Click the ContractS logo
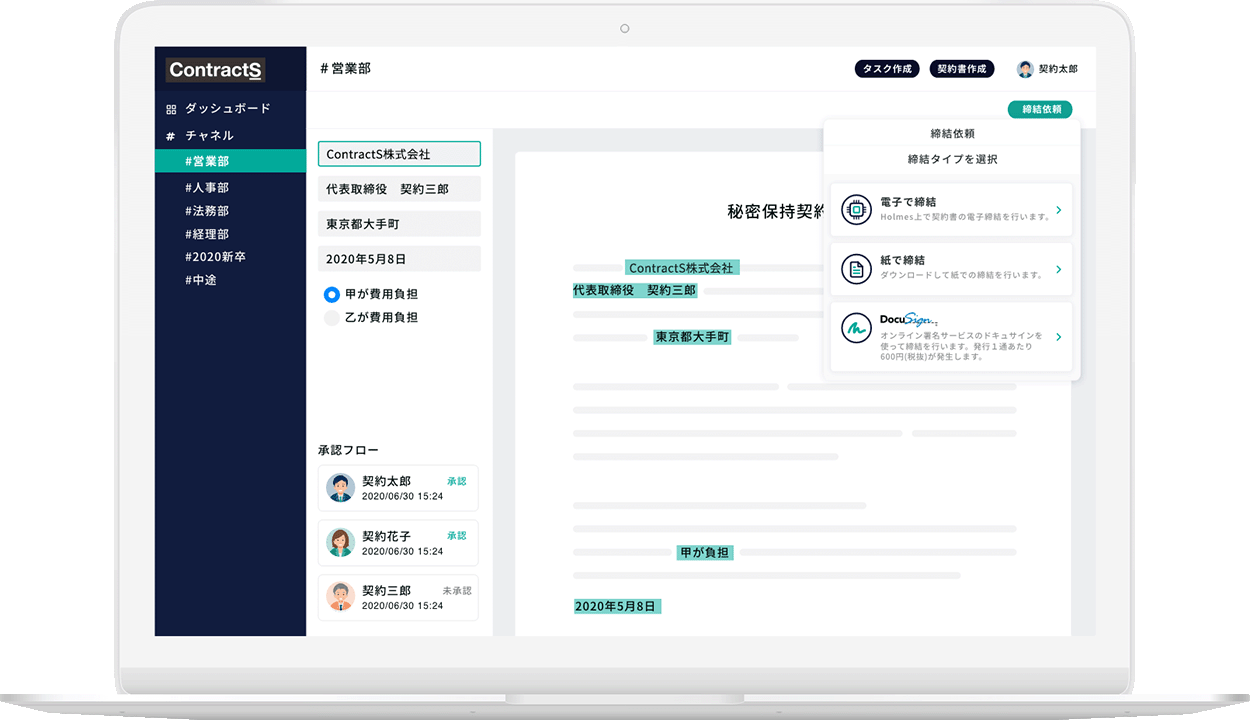The width and height of the screenshot is (1250, 720). 215,69
